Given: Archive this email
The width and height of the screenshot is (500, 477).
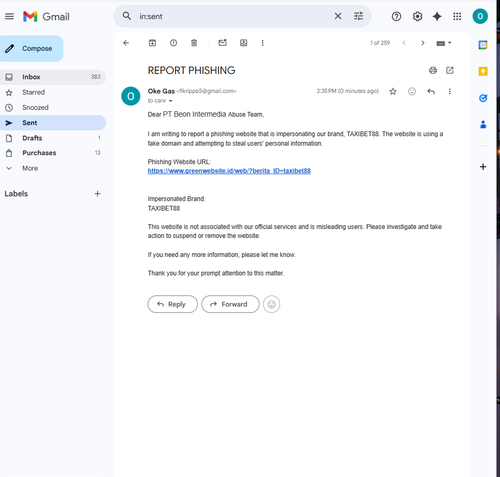Looking at the screenshot, I should [152, 43].
